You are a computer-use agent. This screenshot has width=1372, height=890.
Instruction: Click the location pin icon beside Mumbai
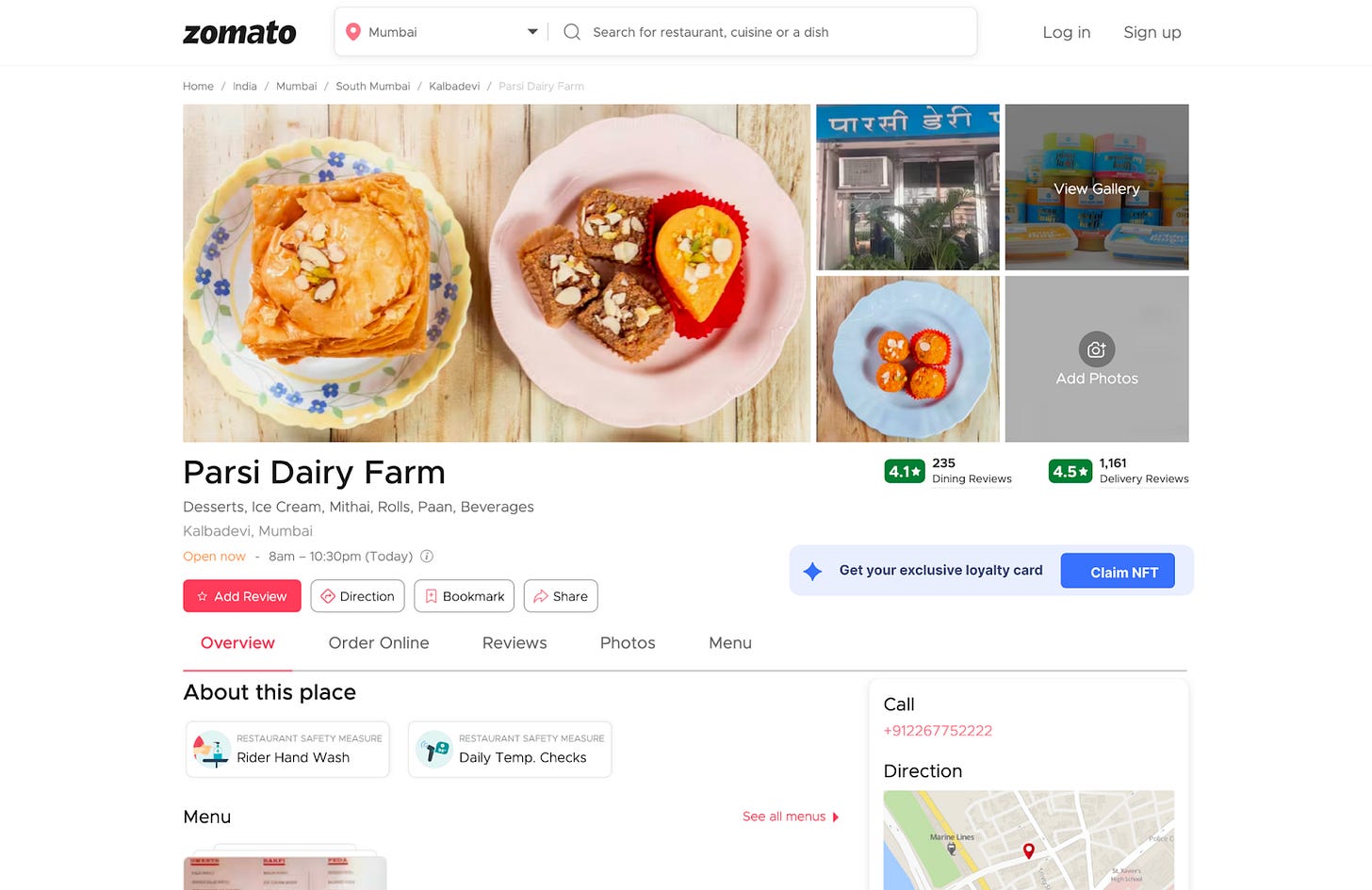click(353, 32)
